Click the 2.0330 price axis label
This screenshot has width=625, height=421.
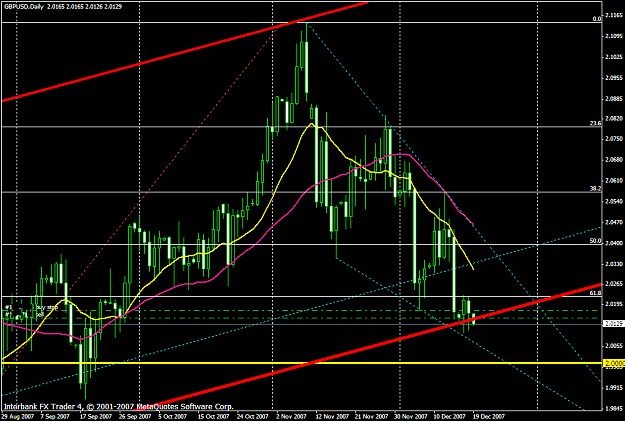pyautogui.click(x=614, y=264)
